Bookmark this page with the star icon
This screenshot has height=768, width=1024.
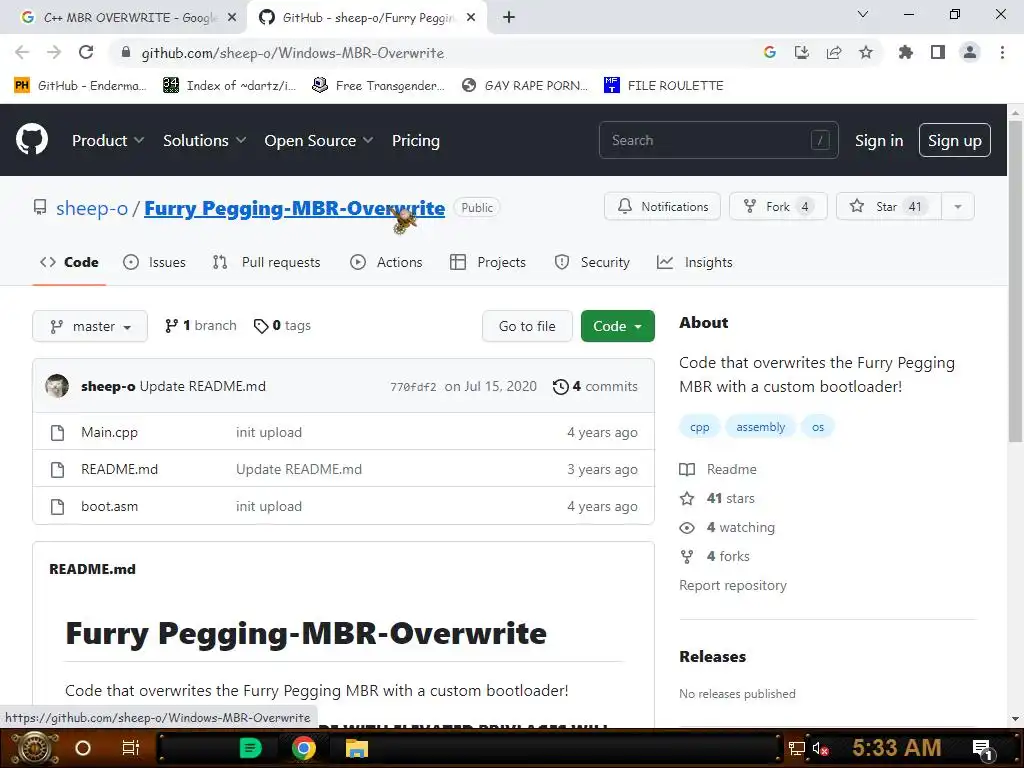point(866,52)
